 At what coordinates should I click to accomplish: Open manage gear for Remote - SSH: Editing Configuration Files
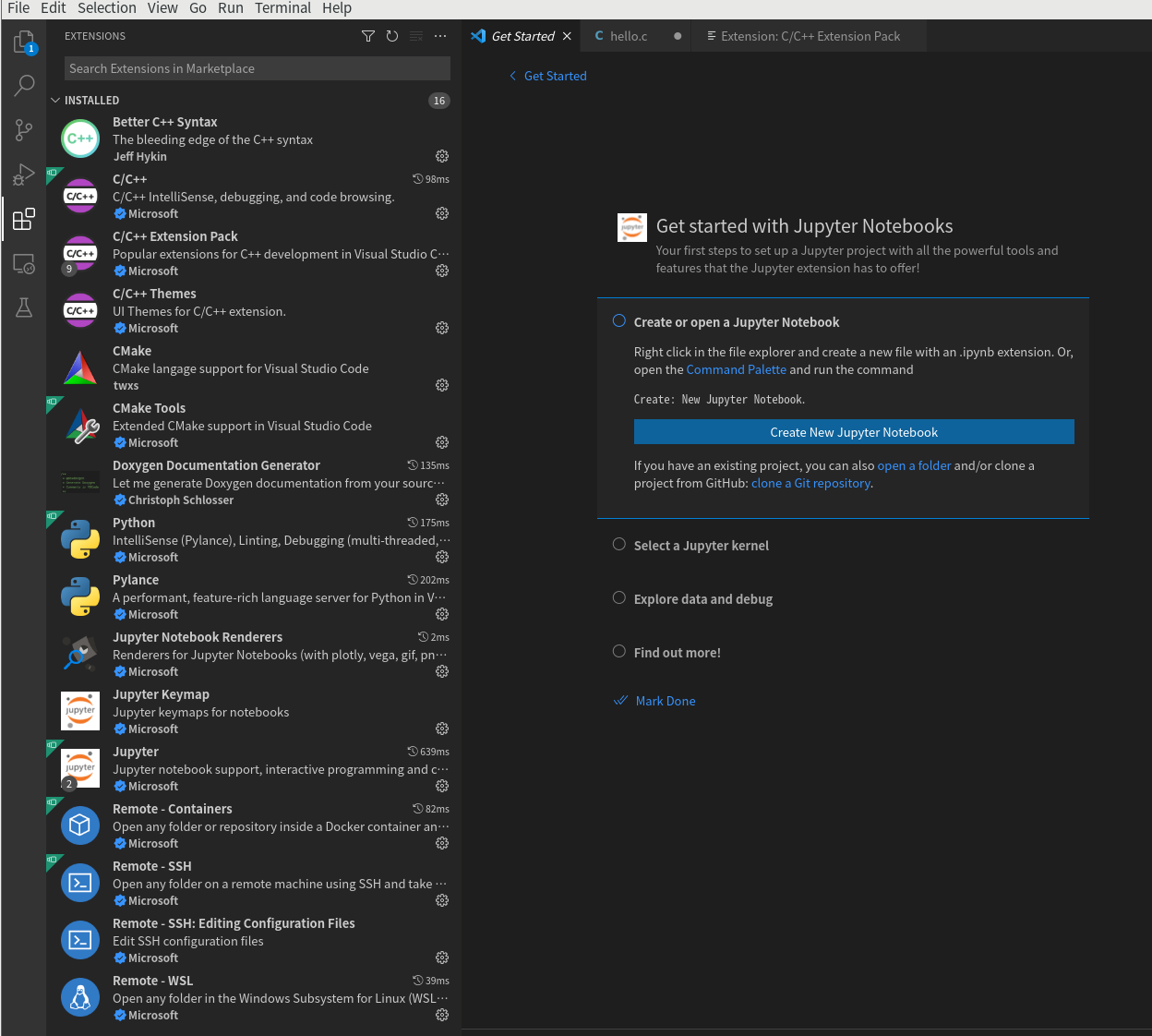click(x=442, y=958)
